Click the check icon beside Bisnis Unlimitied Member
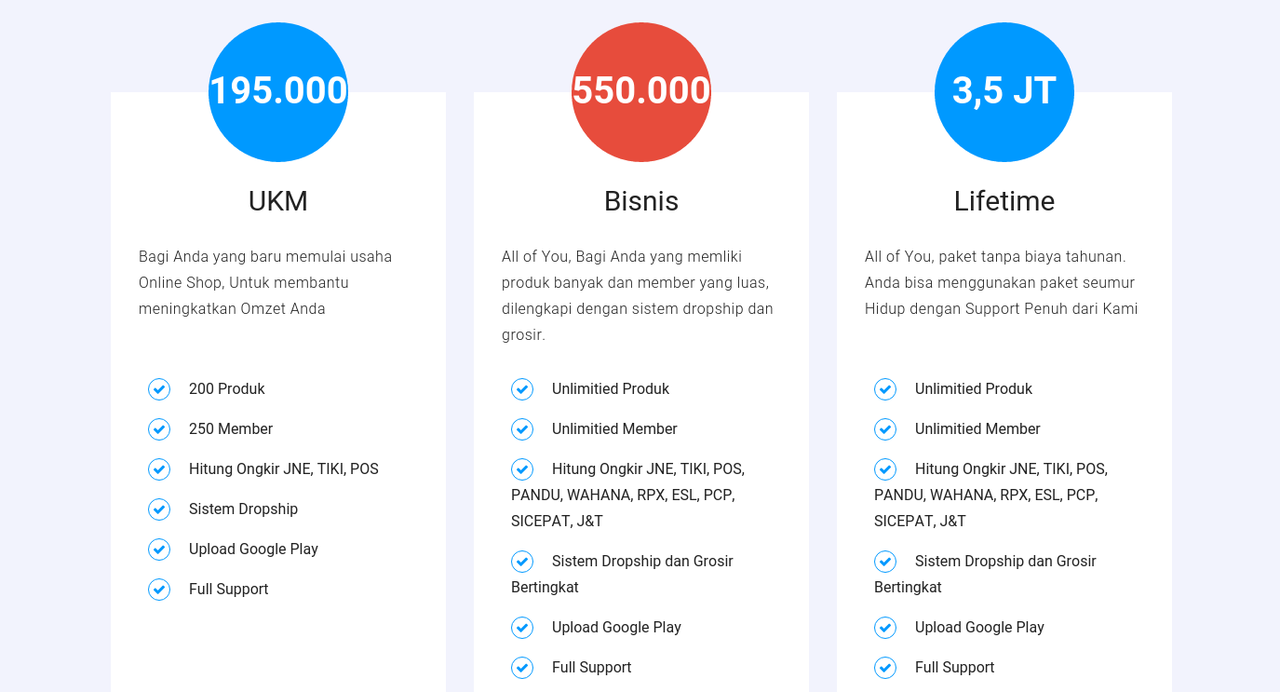This screenshot has width=1280, height=692. pyautogui.click(x=522, y=429)
